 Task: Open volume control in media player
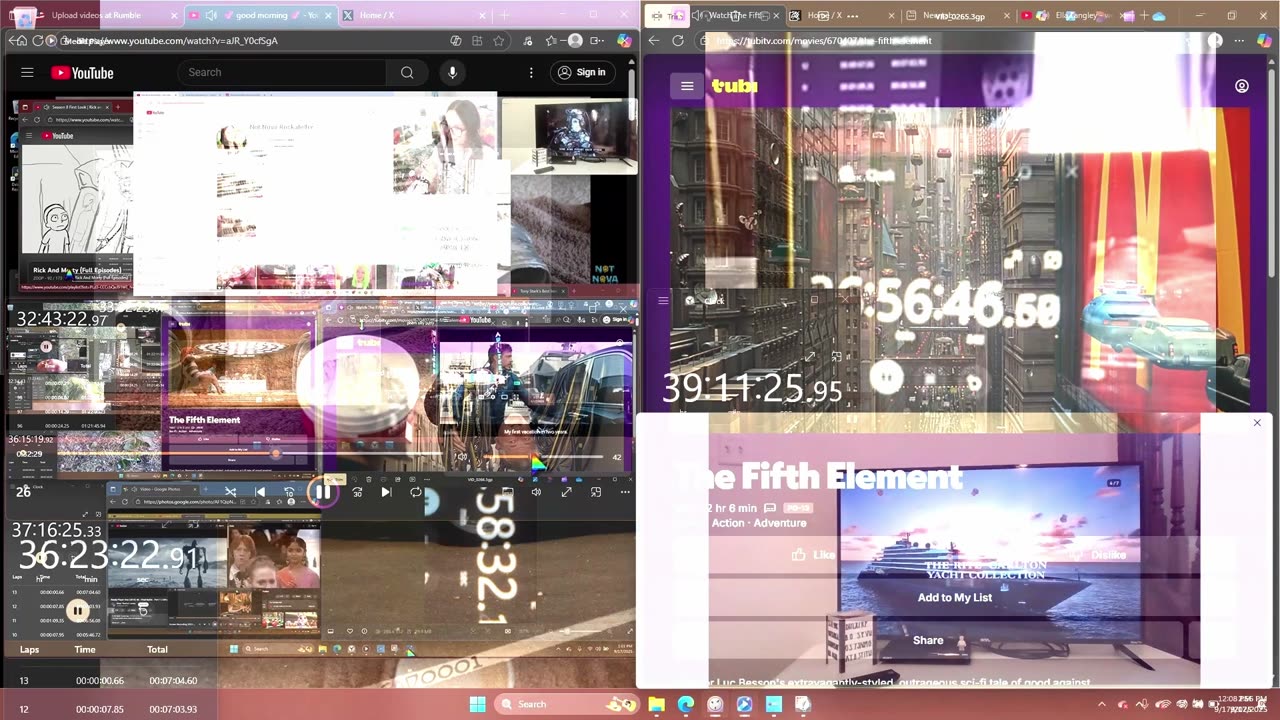coord(536,492)
